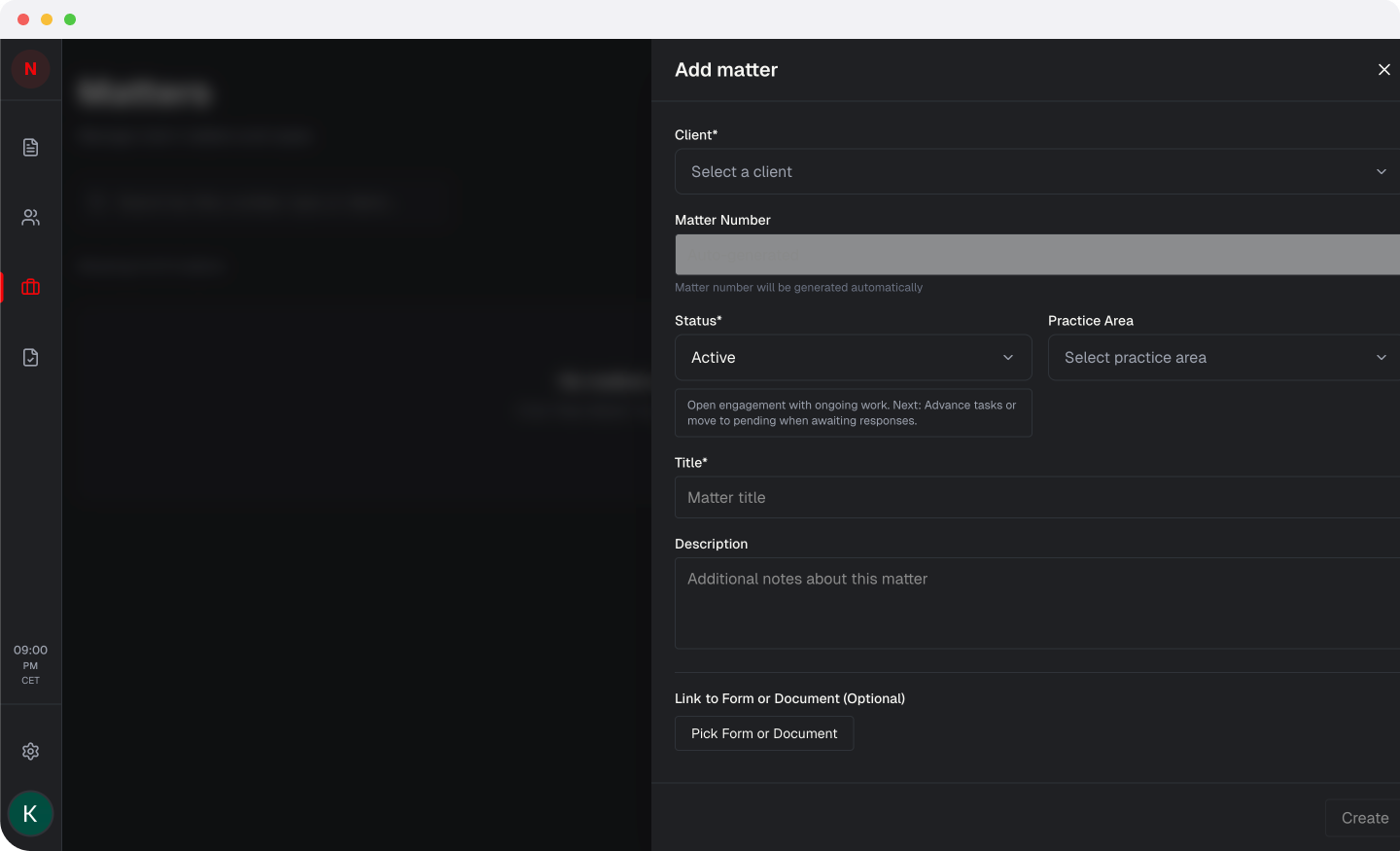Click the 09:00 PM CET clock display
The height and width of the screenshot is (851, 1400).
coord(30,665)
